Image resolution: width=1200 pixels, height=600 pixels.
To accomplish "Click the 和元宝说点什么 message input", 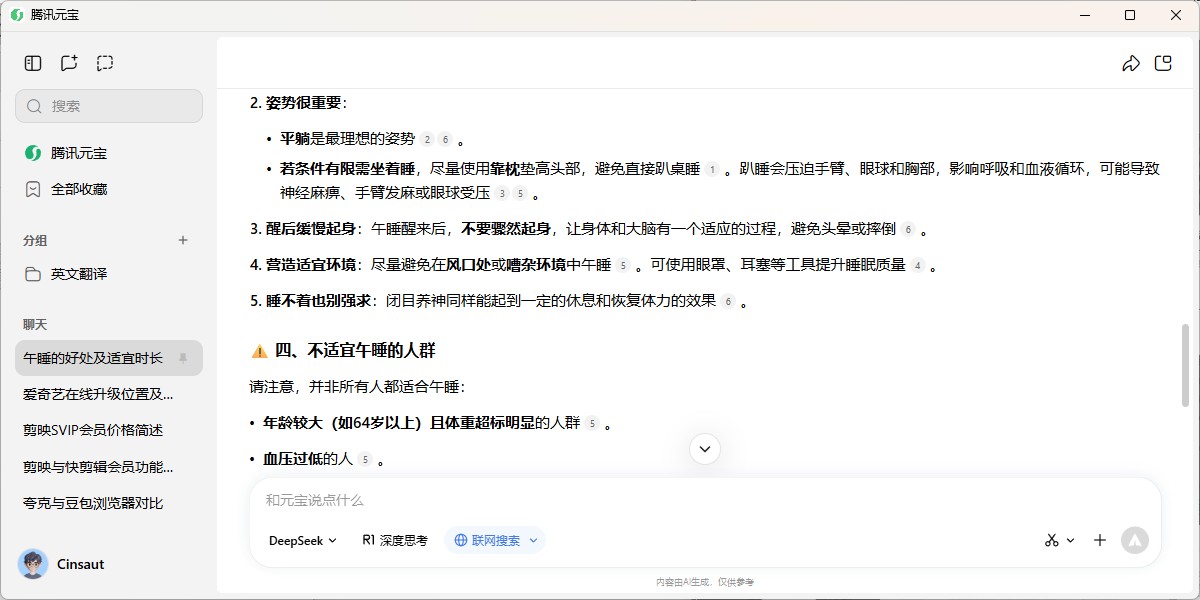I will click(x=700, y=500).
